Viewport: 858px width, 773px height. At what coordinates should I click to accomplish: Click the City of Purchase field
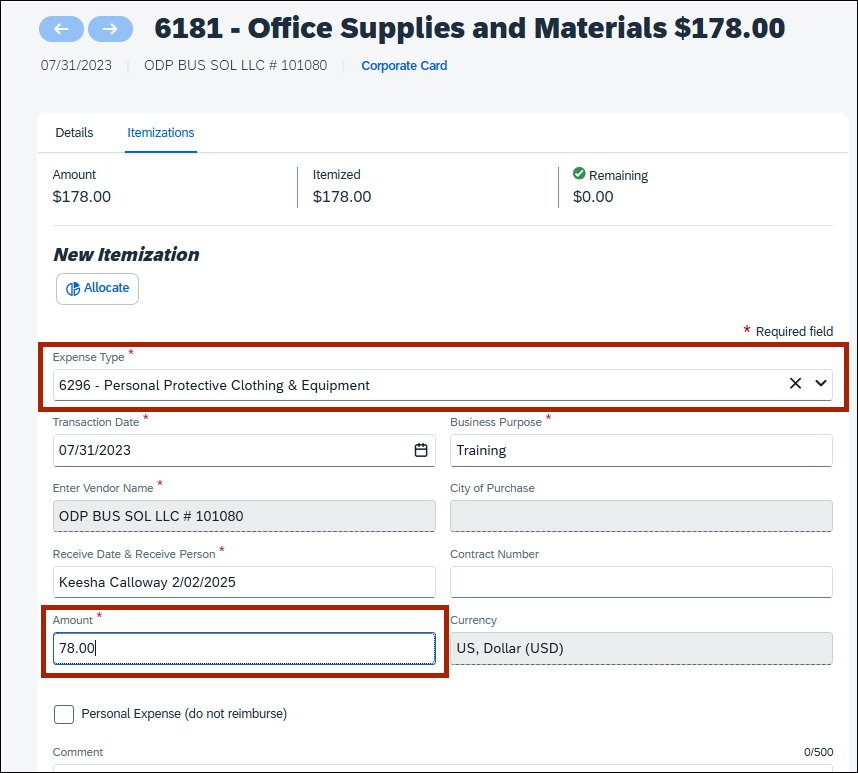pyautogui.click(x=641, y=516)
